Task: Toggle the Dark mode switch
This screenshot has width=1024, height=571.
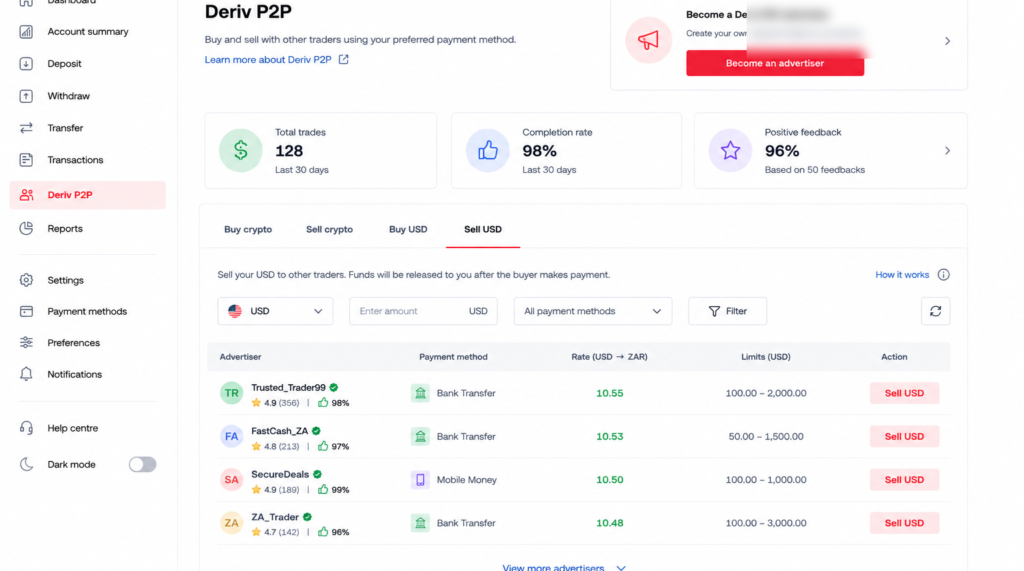Action: [142, 465]
